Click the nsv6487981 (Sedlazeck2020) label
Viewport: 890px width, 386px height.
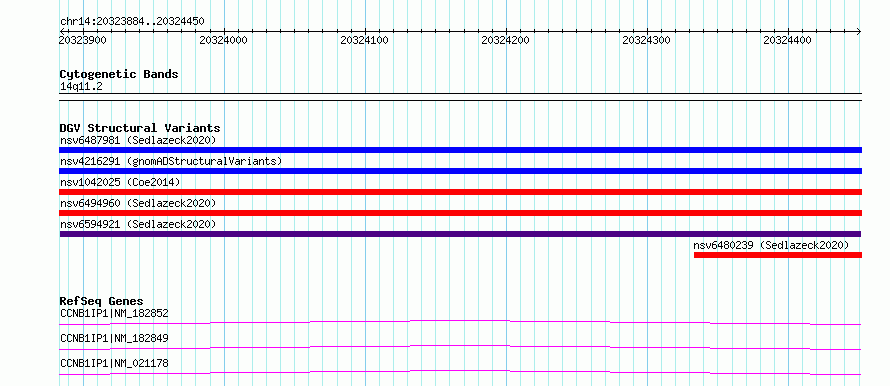pos(138,140)
